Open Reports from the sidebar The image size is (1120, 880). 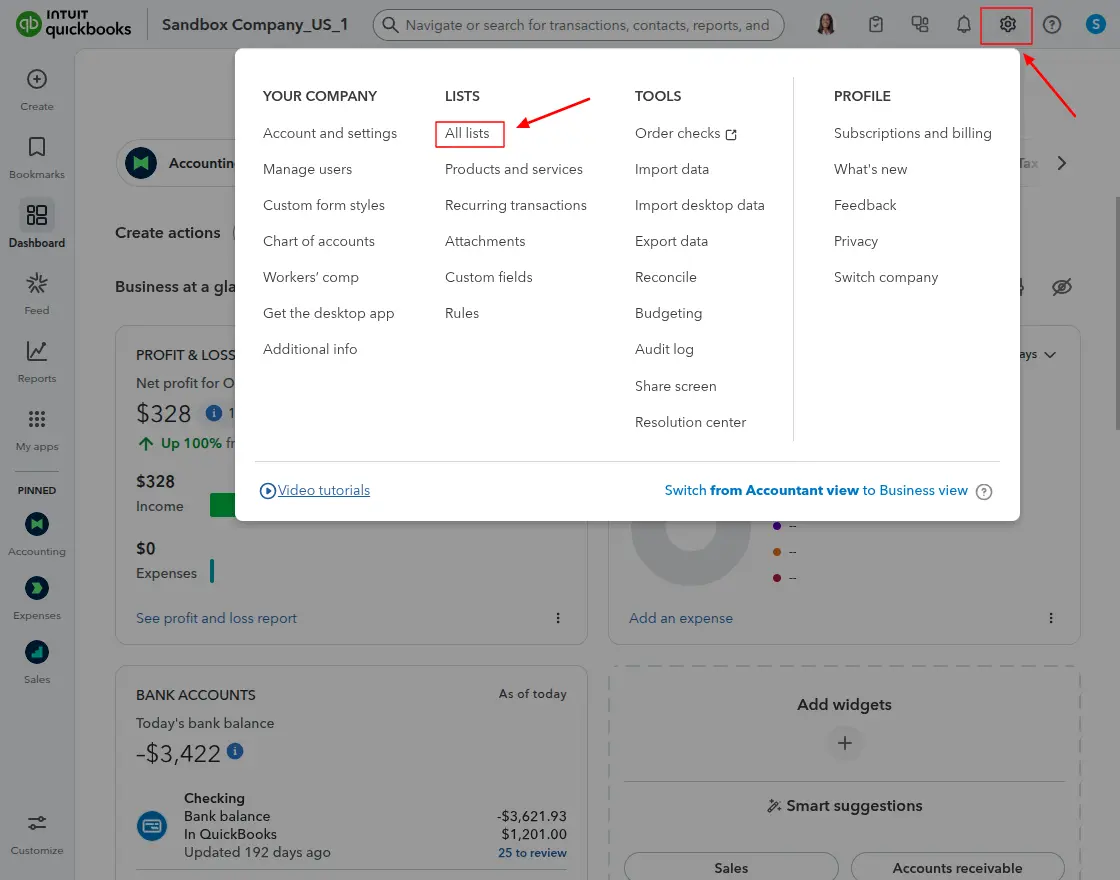tap(37, 352)
